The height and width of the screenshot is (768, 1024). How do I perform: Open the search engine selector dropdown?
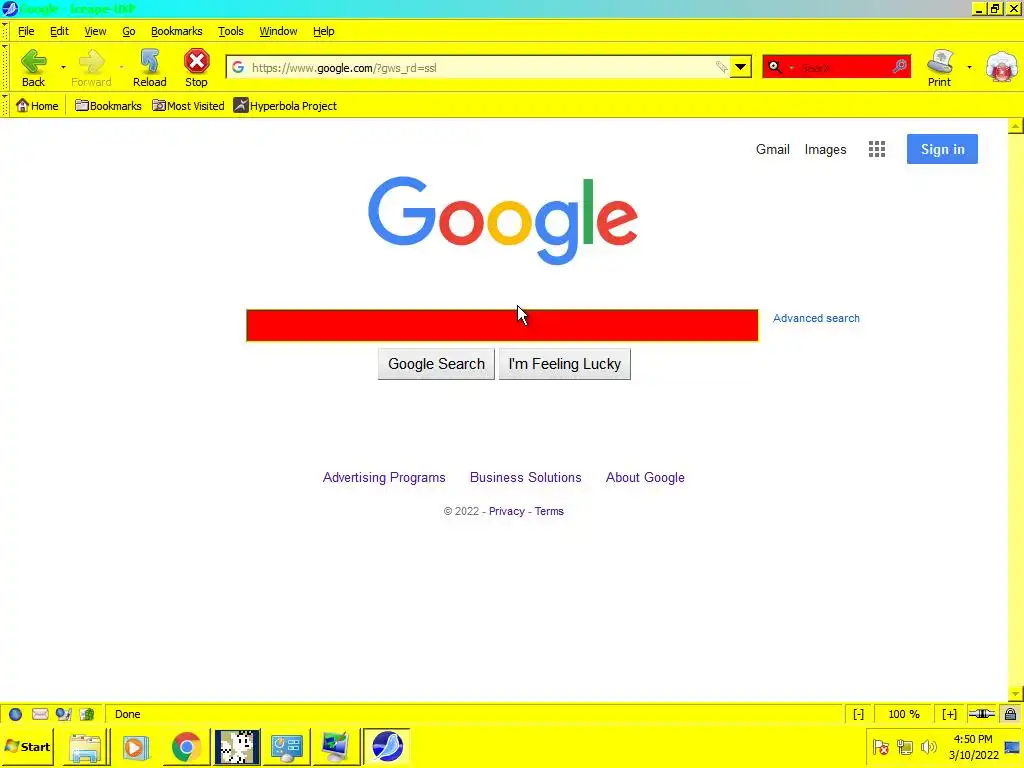(x=792, y=67)
